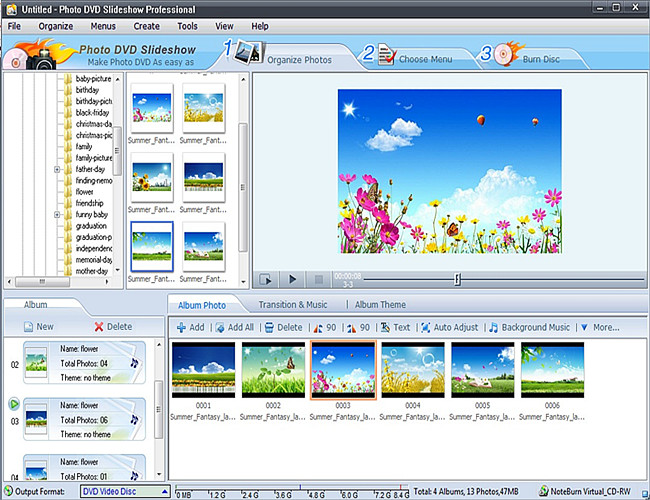This screenshot has height=500, width=650.
Task: Switch to the Album Theme tab
Action: pos(380,305)
